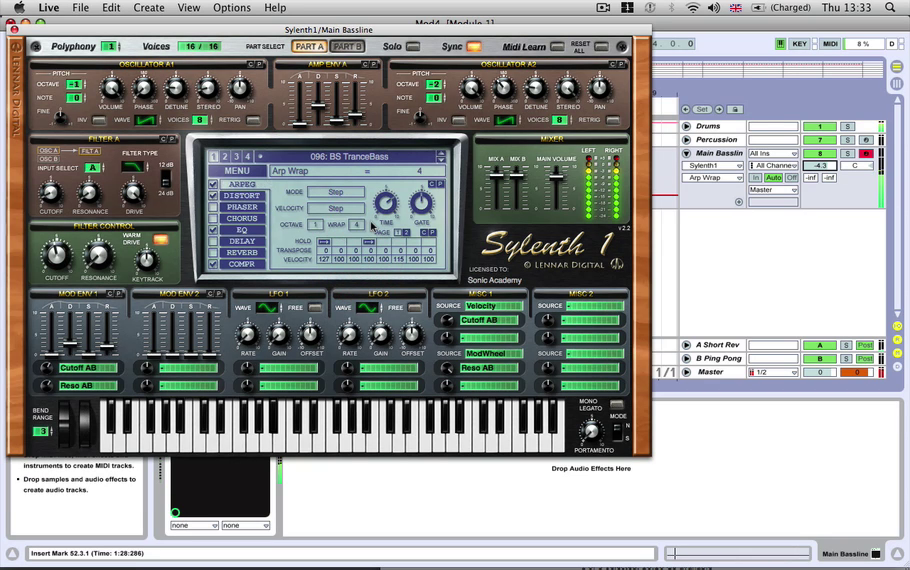Click the LFO 1 wave selector
Screen dimensions: 910x570
[x=267, y=308]
